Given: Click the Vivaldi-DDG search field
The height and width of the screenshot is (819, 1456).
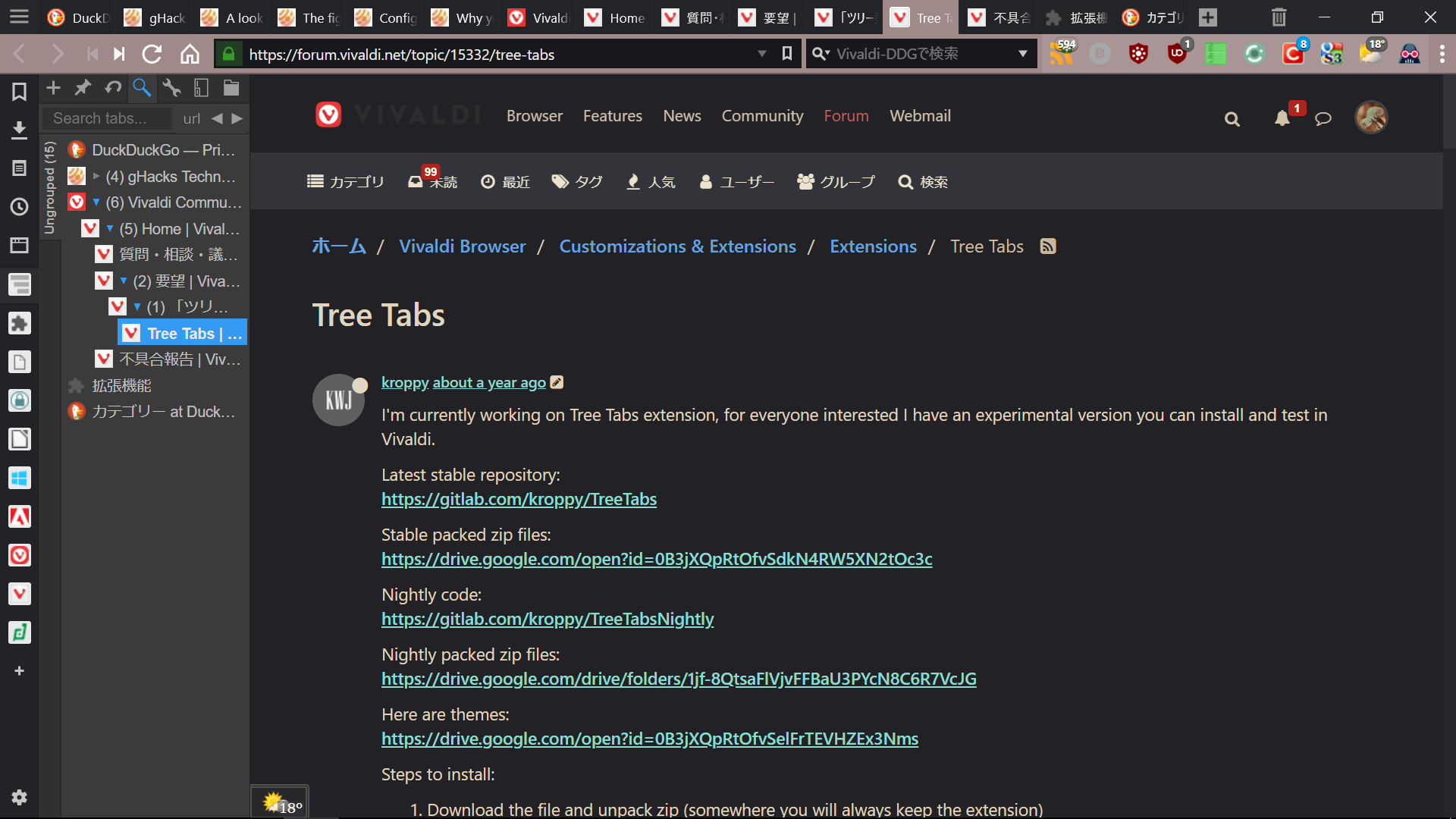Looking at the screenshot, I should (921, 54).
